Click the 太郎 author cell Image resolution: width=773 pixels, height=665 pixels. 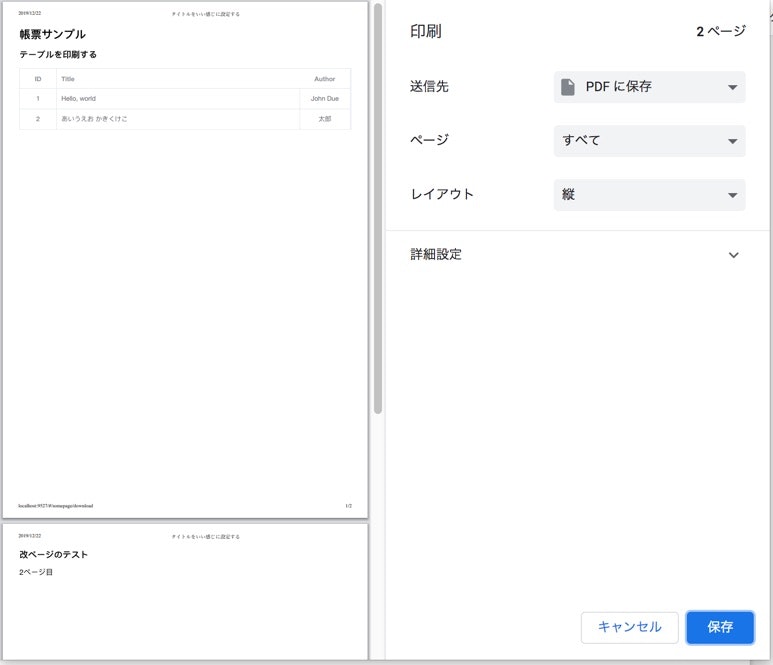click(x=324, y=119)
